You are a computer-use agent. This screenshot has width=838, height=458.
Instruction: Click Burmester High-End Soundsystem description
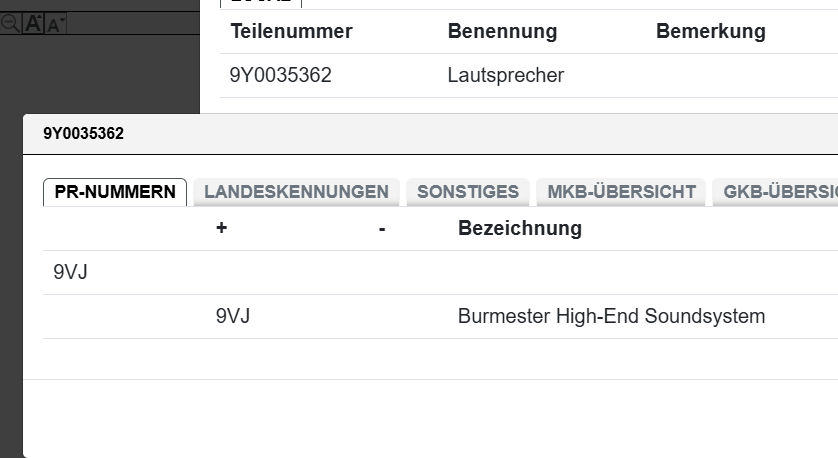[x=611, y=316]
